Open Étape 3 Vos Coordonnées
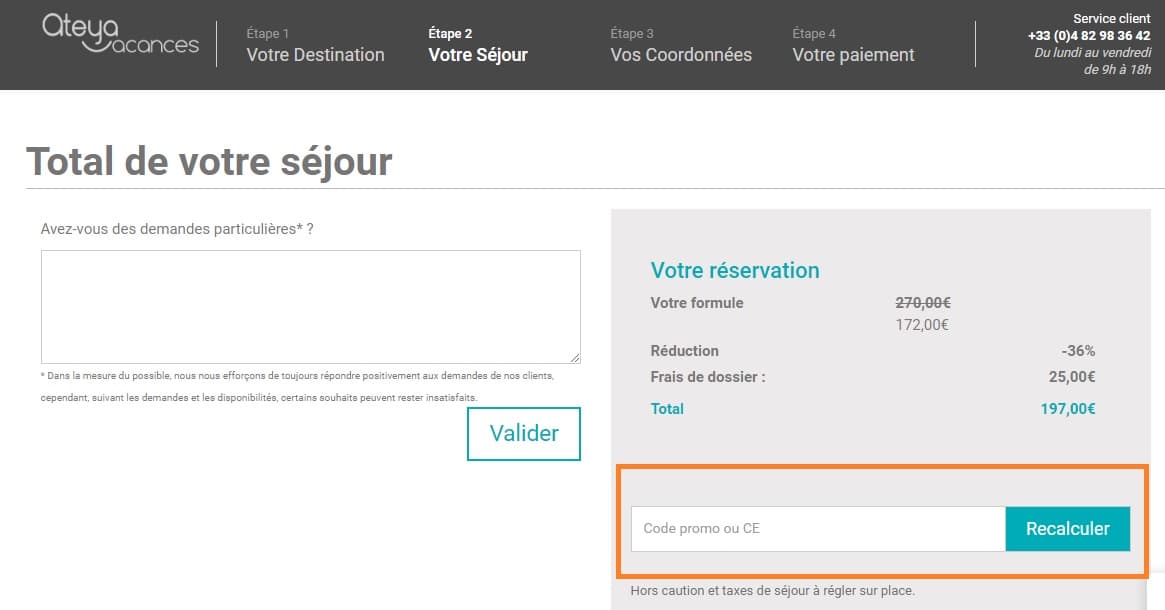The image size is (1165, 610). 681,45
